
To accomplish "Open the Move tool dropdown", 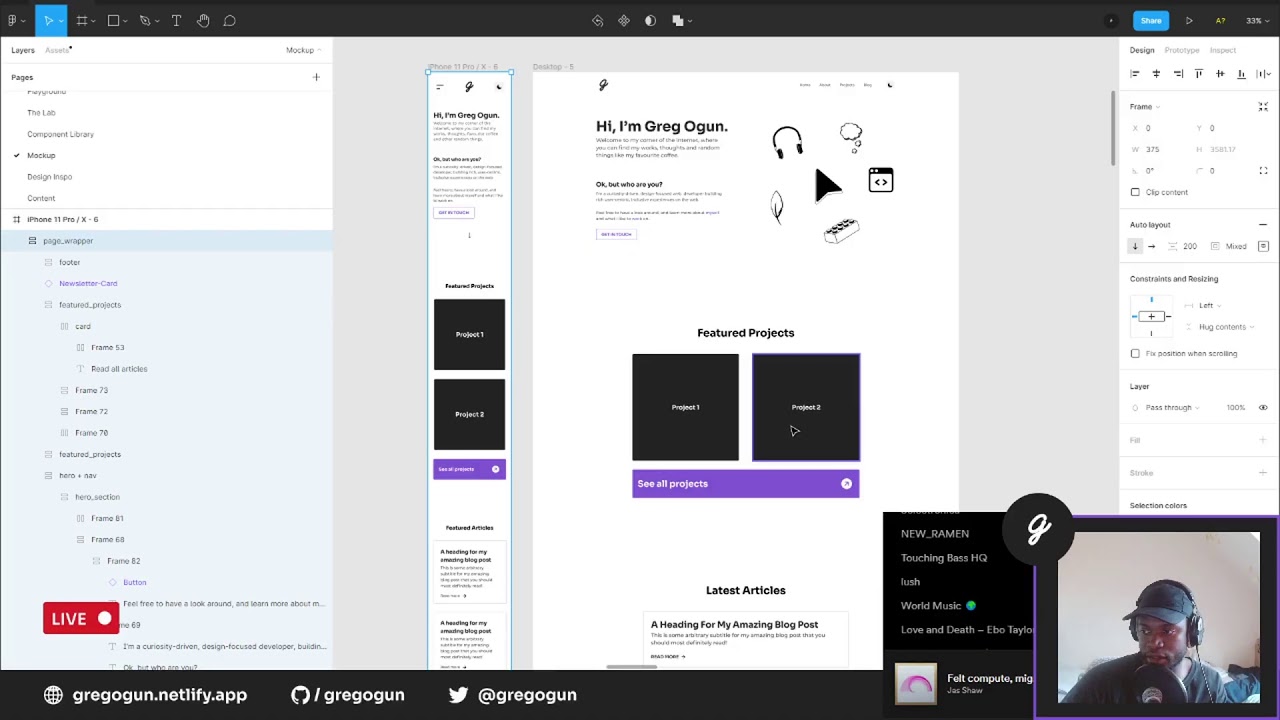I will (62, 21).
